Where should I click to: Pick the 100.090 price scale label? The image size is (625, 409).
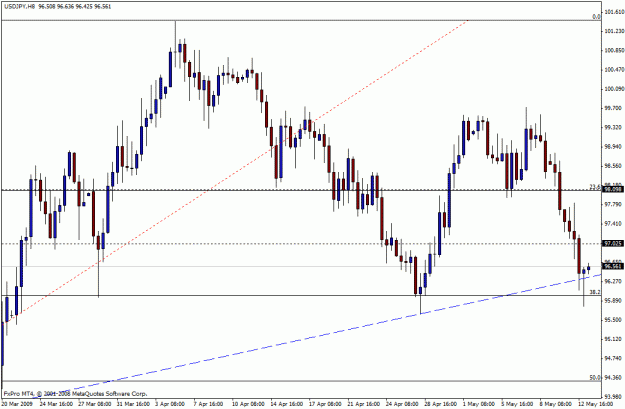614,89
